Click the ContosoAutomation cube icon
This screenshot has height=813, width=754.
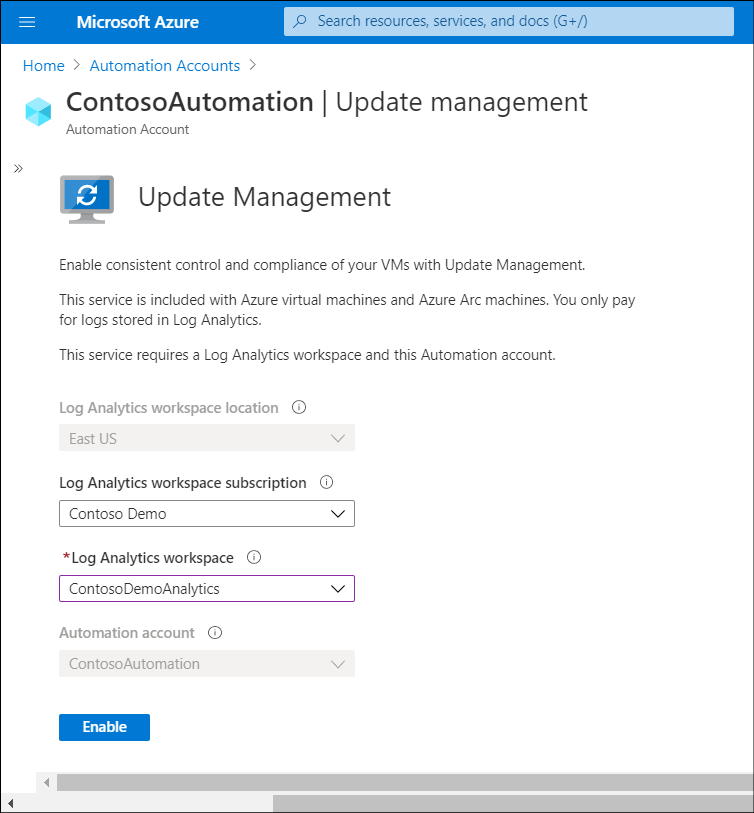[x=38, y=111]
